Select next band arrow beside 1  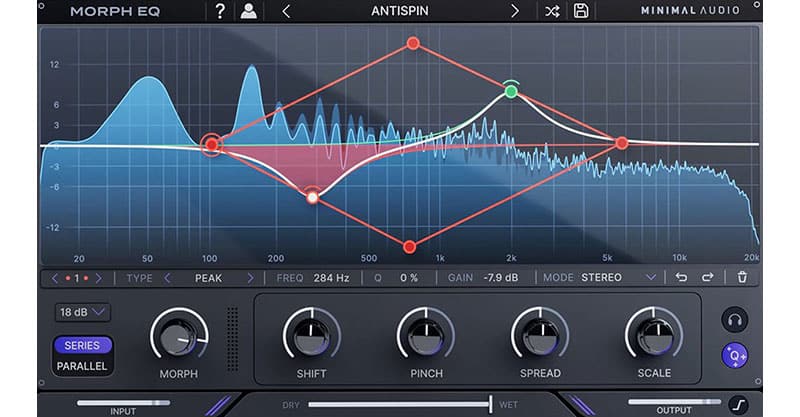98,278
